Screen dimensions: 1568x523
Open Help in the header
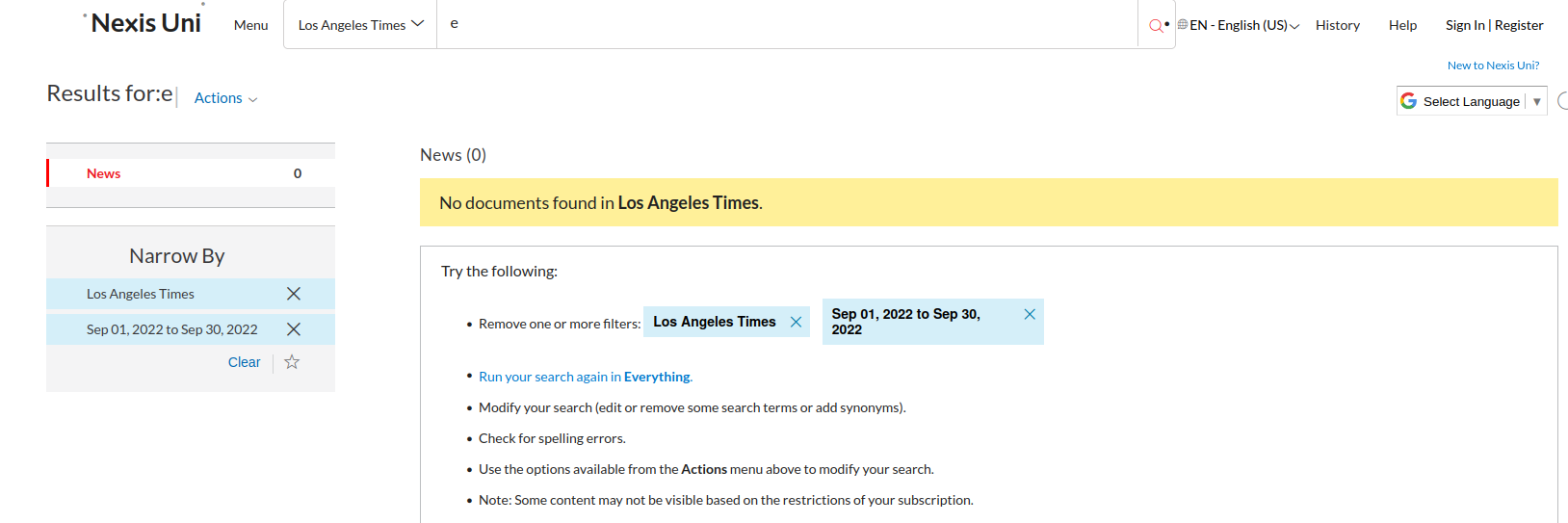1402,25
